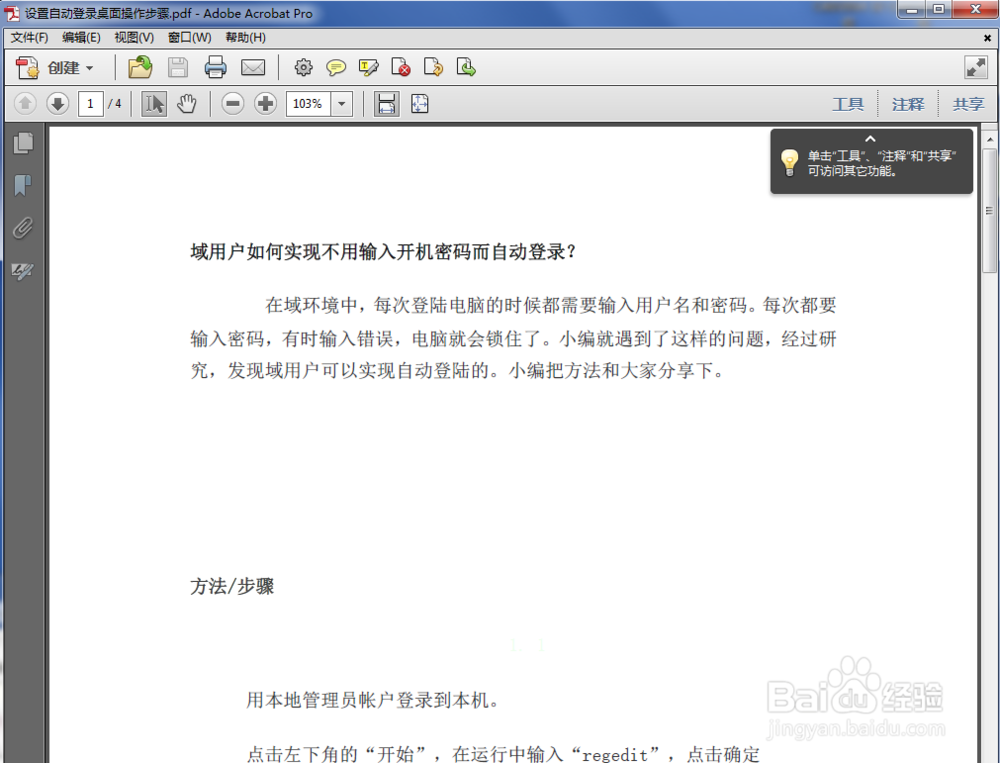
Task: Open the 注释 panel
Action: pos(907,103)
